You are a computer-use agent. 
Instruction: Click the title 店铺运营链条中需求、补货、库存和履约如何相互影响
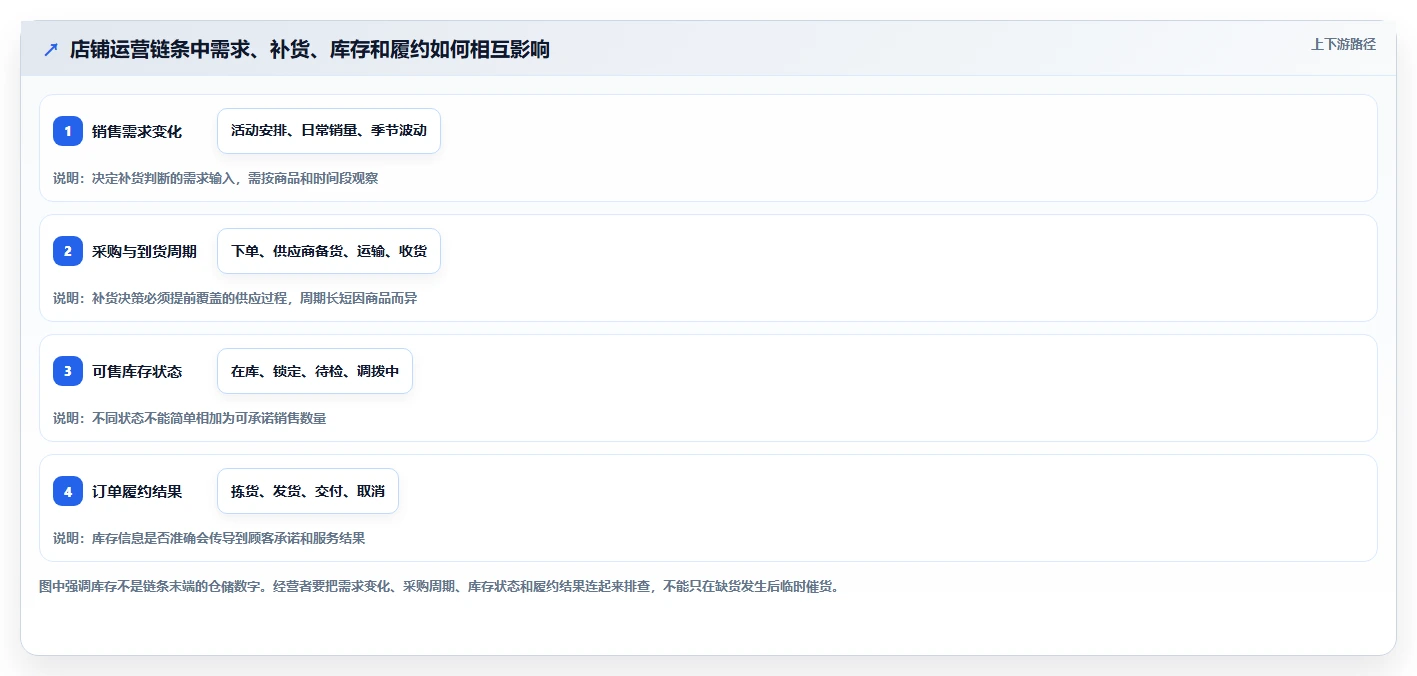(x=310, y=49)
